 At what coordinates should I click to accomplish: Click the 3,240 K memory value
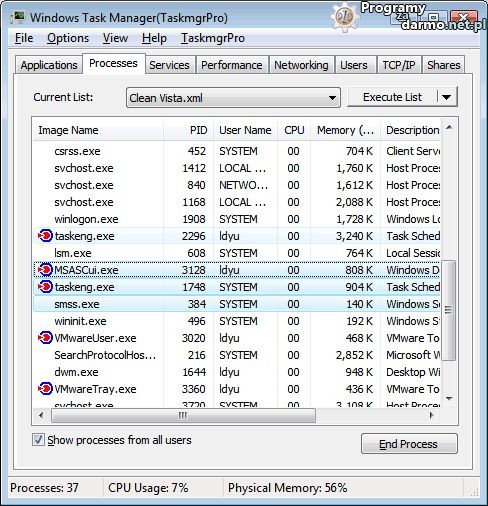(354, 236)
